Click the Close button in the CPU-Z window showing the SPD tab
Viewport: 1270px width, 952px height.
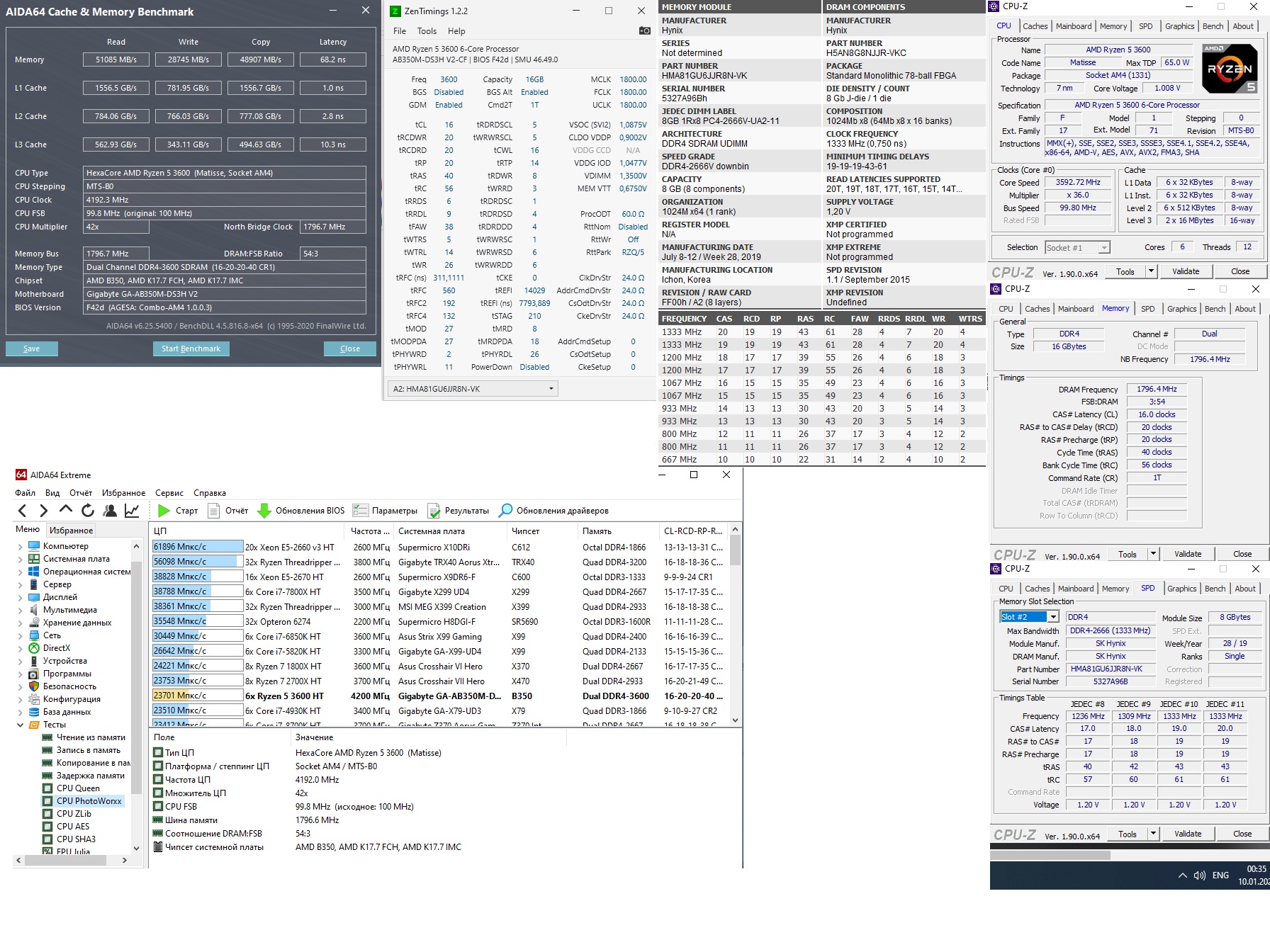pyautogui.click(x=1242, y=834)
